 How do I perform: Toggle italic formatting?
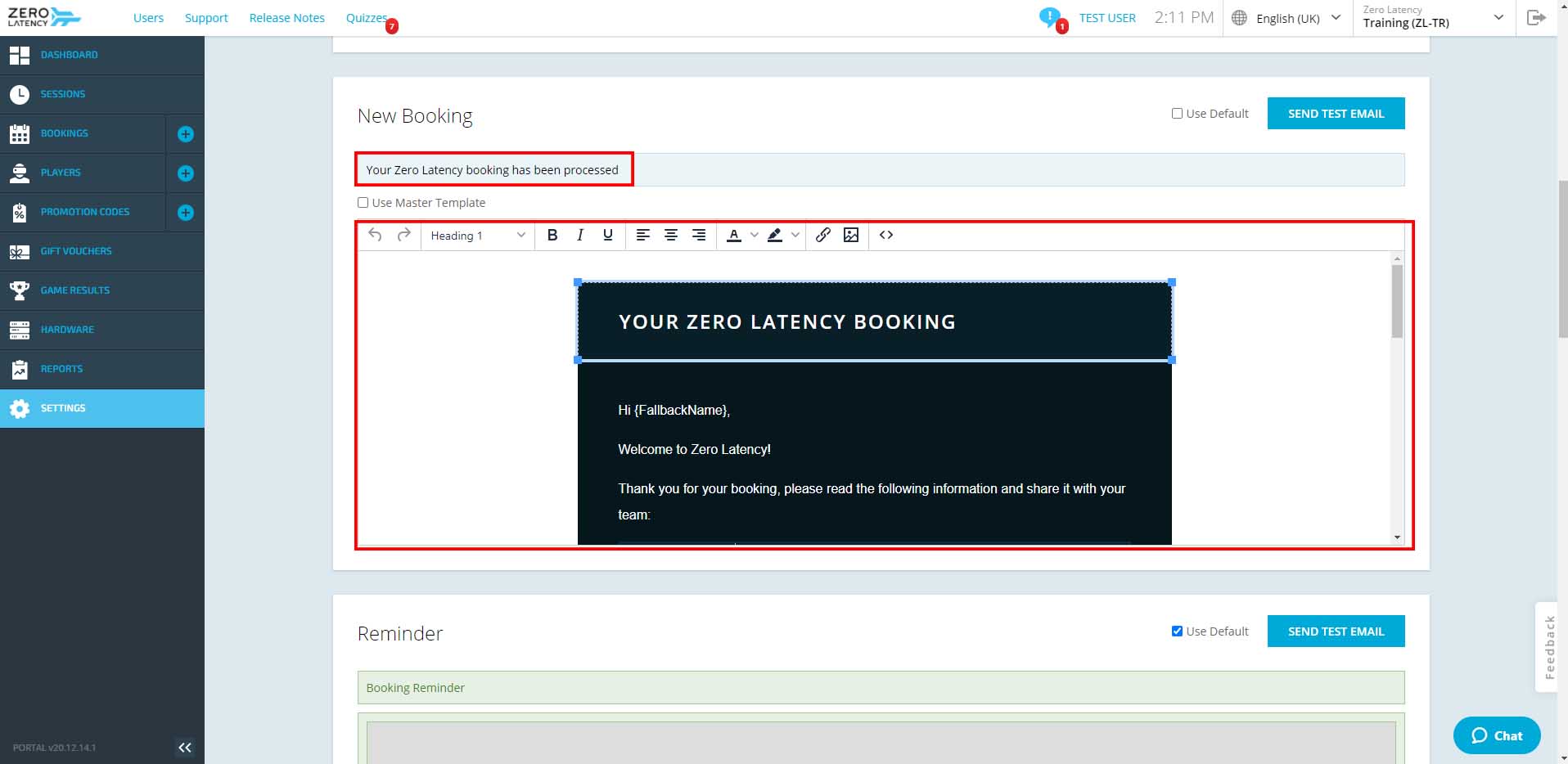click(580, 235)
